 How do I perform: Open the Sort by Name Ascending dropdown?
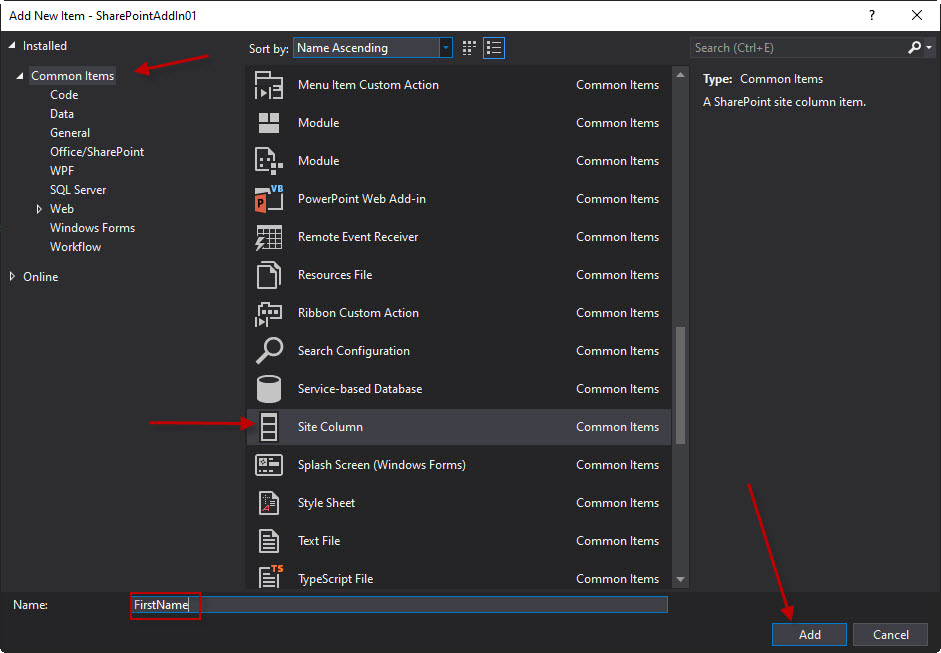point(373,48)
